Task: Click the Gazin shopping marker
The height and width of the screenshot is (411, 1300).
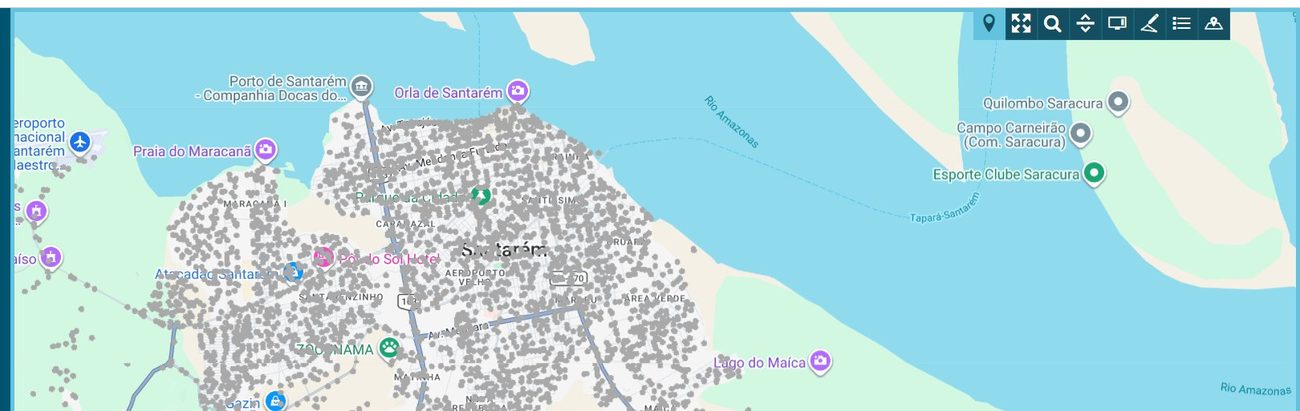Action: click(275, 401)
